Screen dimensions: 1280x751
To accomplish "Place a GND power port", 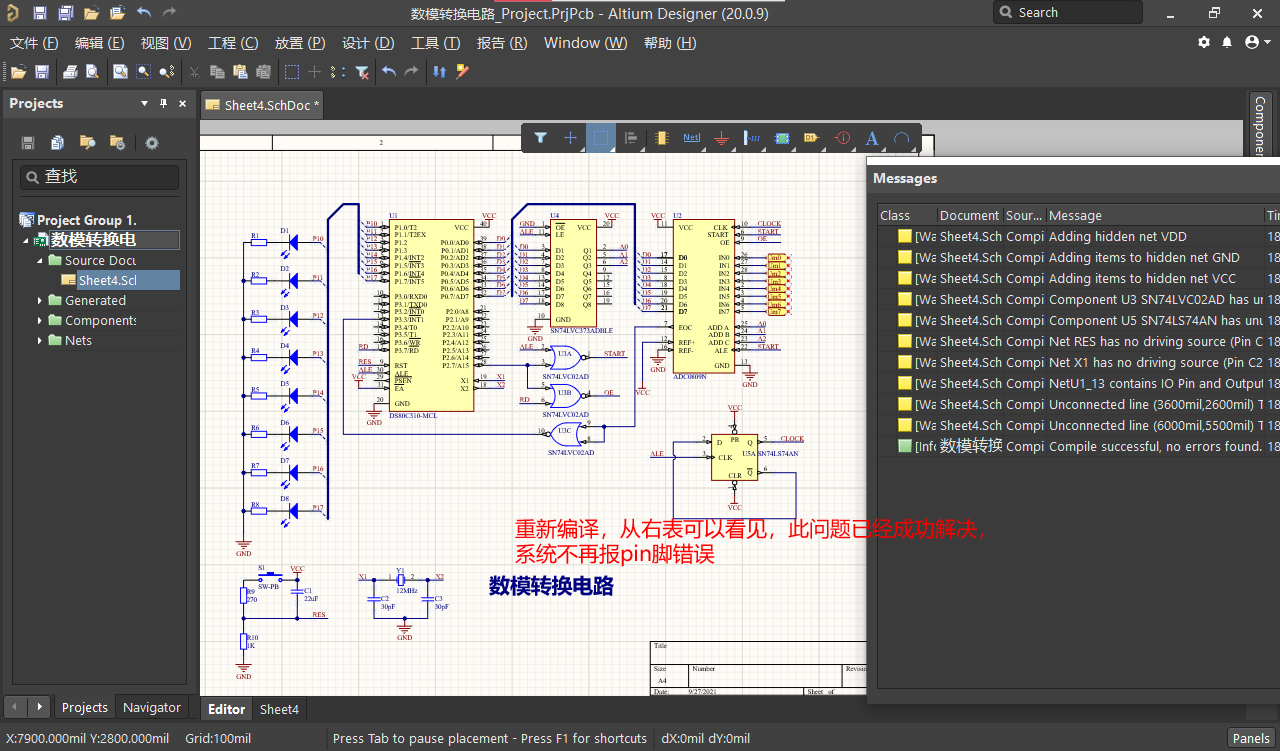I will pyautogui.click(x=721, y=138).
